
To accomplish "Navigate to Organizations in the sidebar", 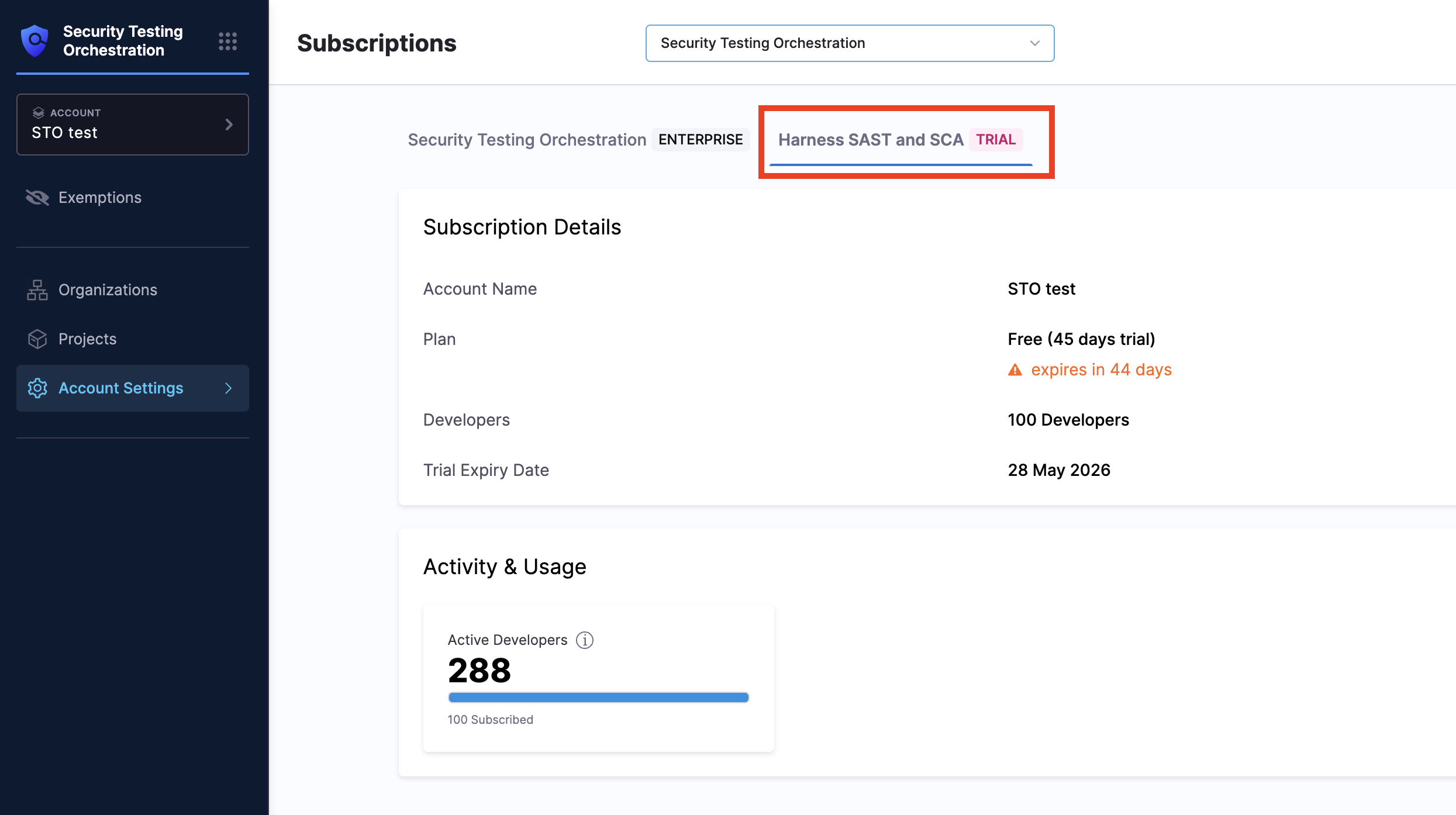I will [108, 290].
